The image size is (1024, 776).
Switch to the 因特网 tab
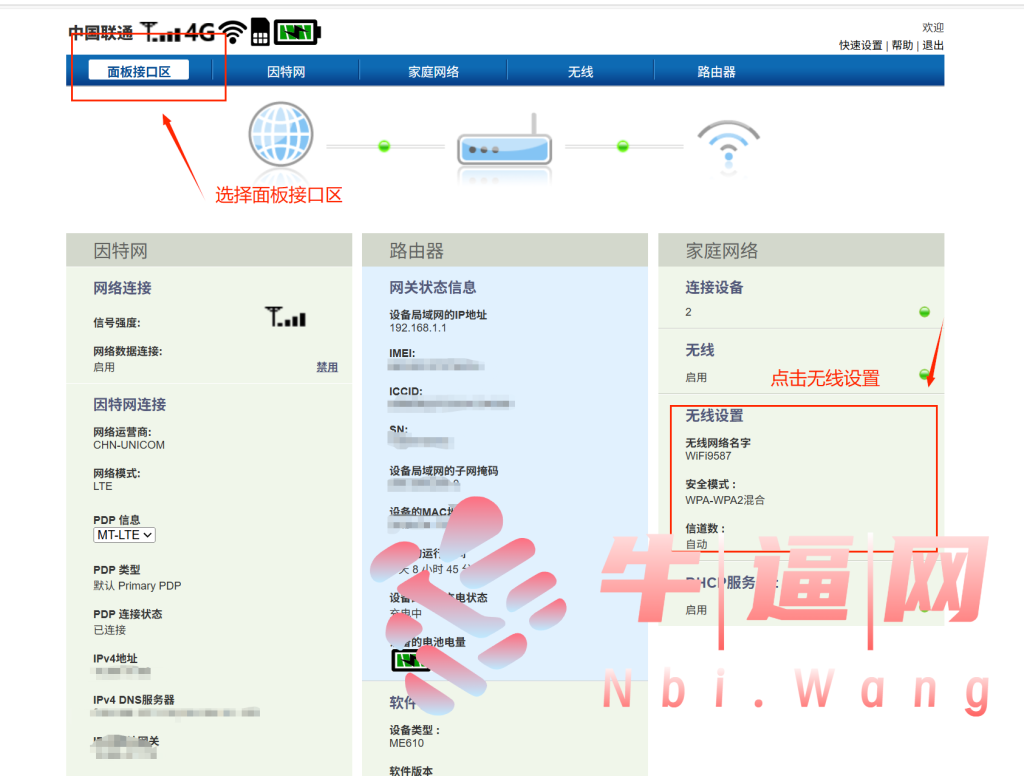point(286,72)
